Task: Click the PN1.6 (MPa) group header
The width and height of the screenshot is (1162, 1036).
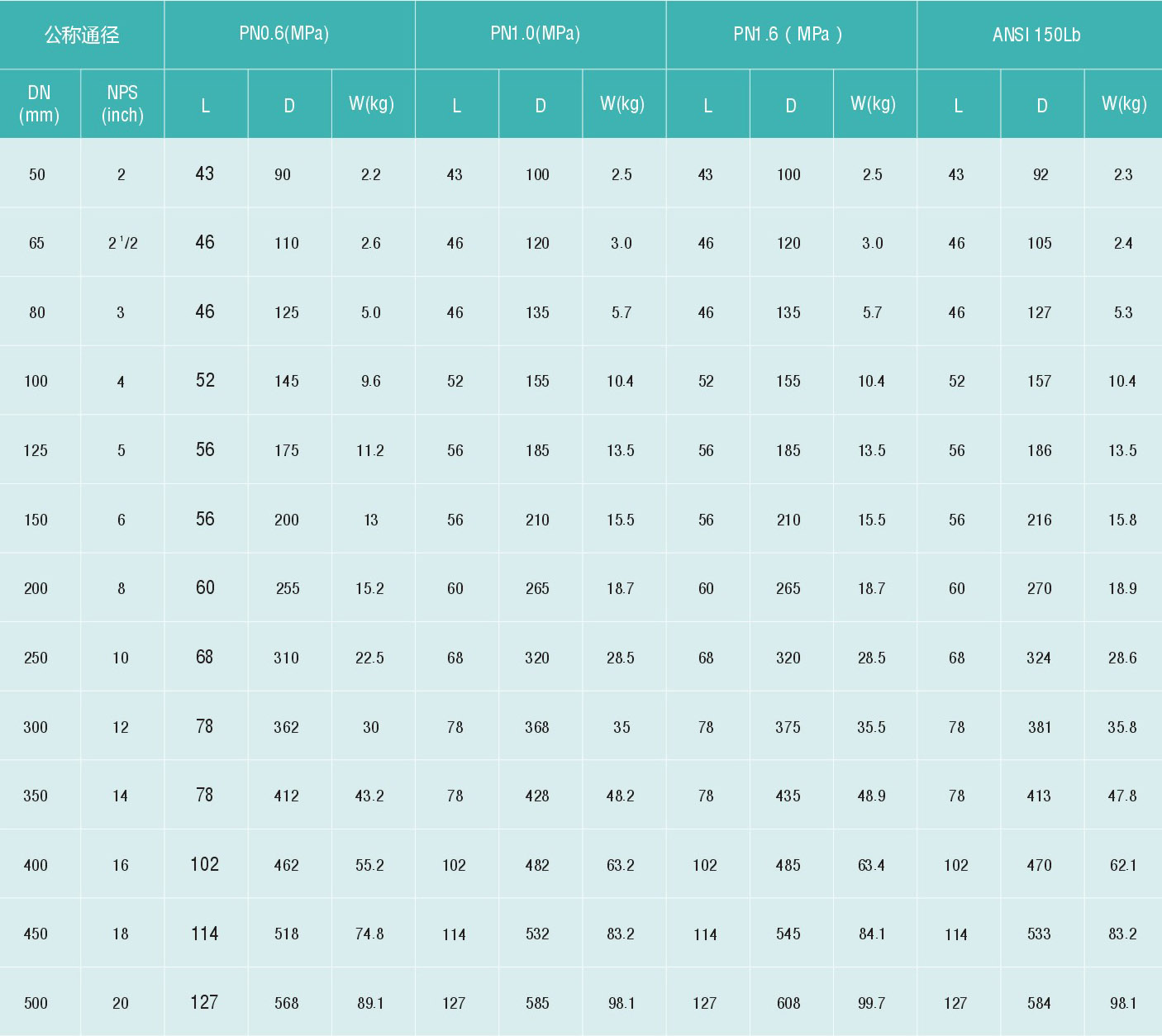Action: [x=788, y=34]
